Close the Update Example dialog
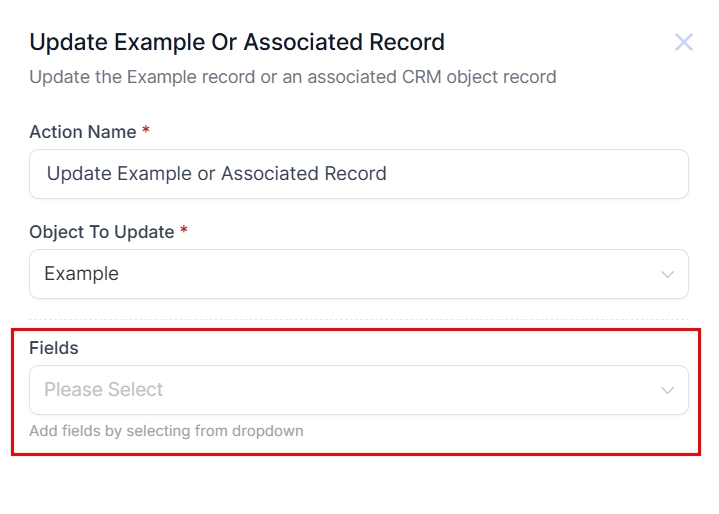 684,42
